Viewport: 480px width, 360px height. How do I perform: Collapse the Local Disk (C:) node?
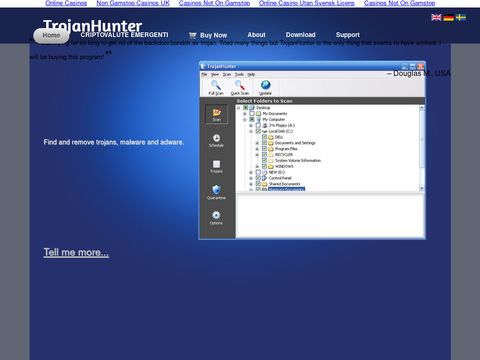pos(251,131)
